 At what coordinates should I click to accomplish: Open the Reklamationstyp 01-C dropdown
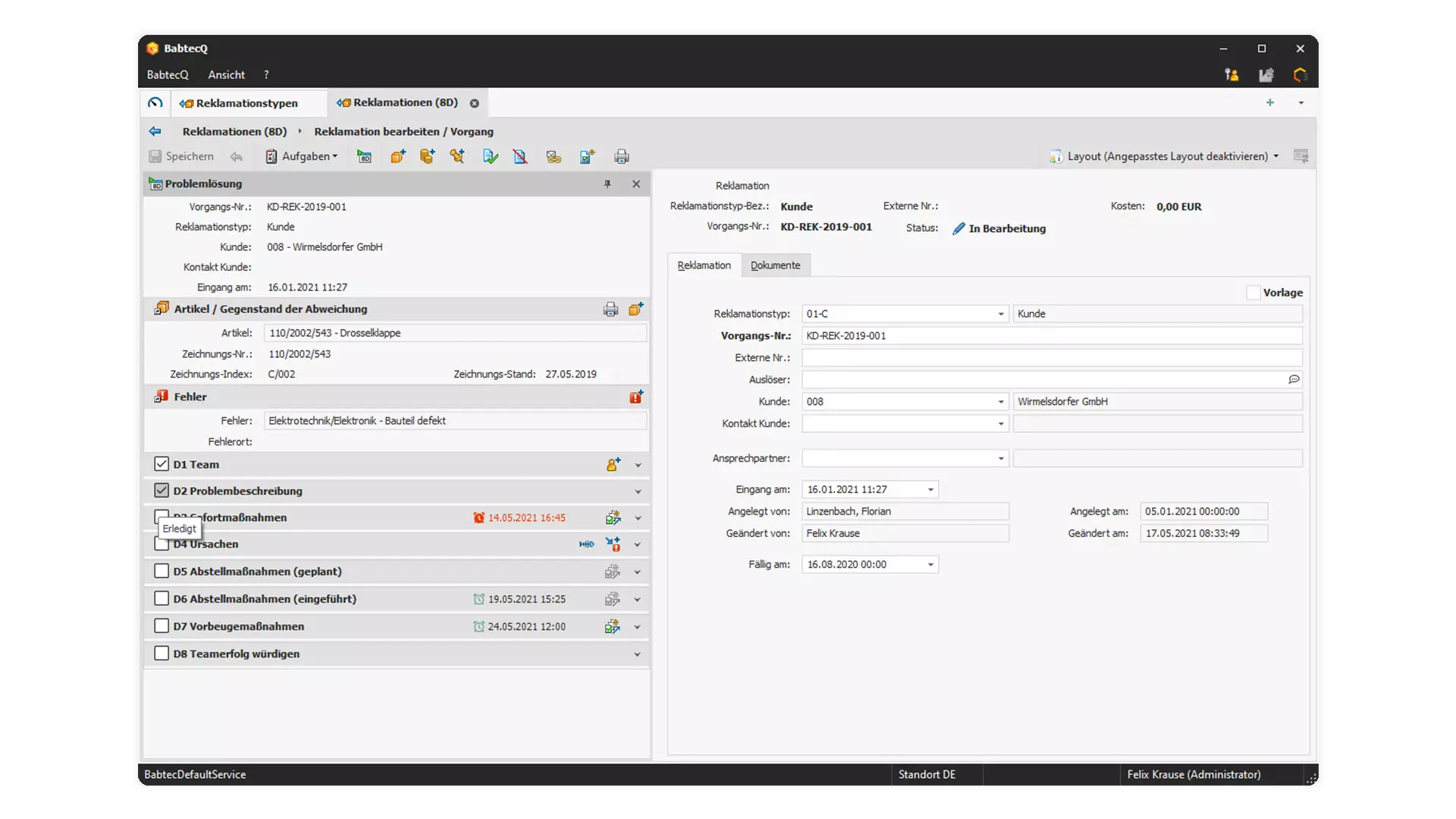[1001, 314]
